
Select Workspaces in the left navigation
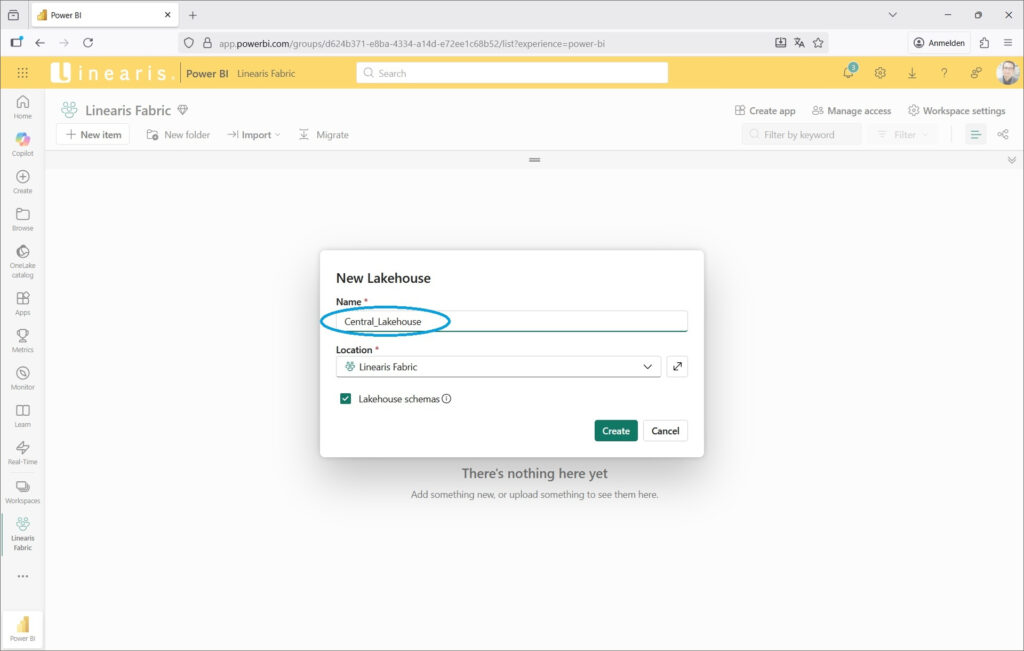(22, 490)
